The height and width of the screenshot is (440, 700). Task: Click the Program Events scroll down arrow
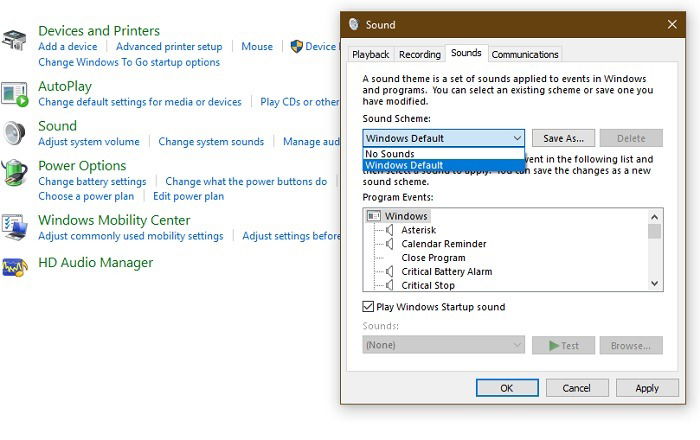coord(654,283)
